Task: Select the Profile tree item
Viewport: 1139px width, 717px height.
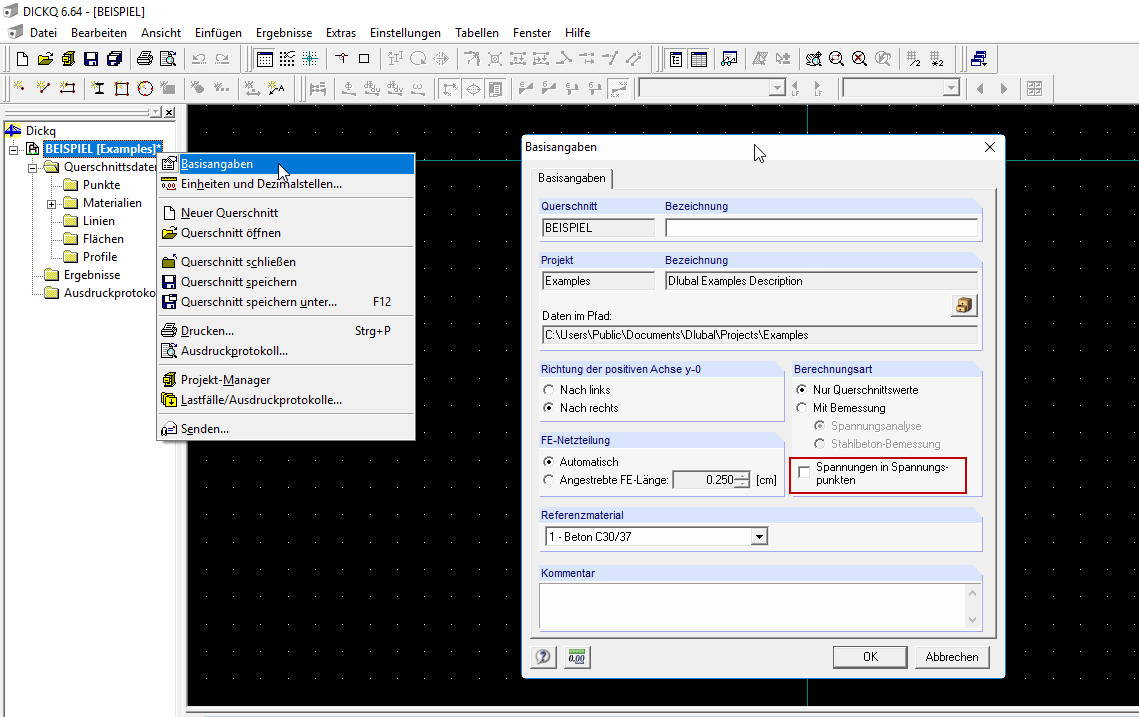Action: (100, 256)
